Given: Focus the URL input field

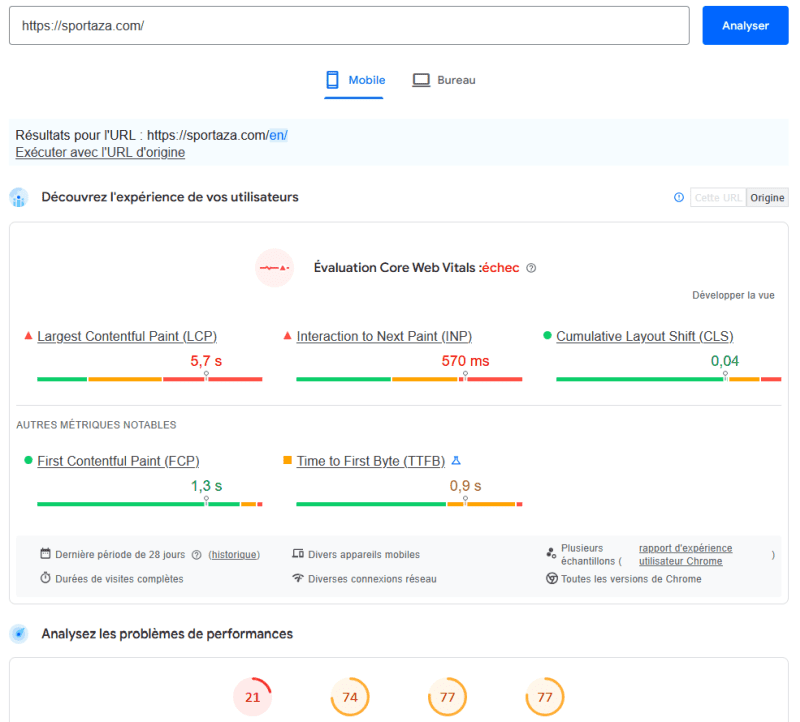Looking at the screenshot, I should 349,26.
